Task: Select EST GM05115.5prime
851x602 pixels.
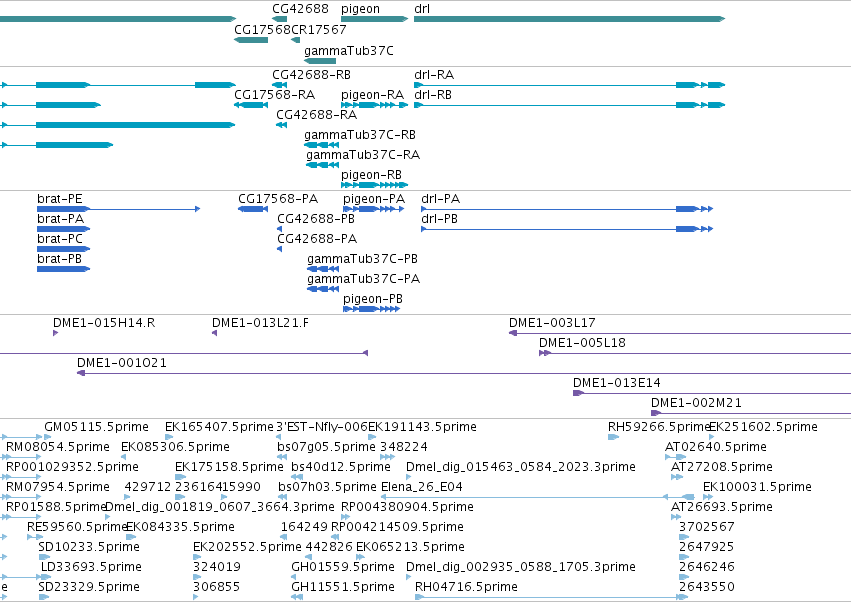Action: tap(97, 427)
